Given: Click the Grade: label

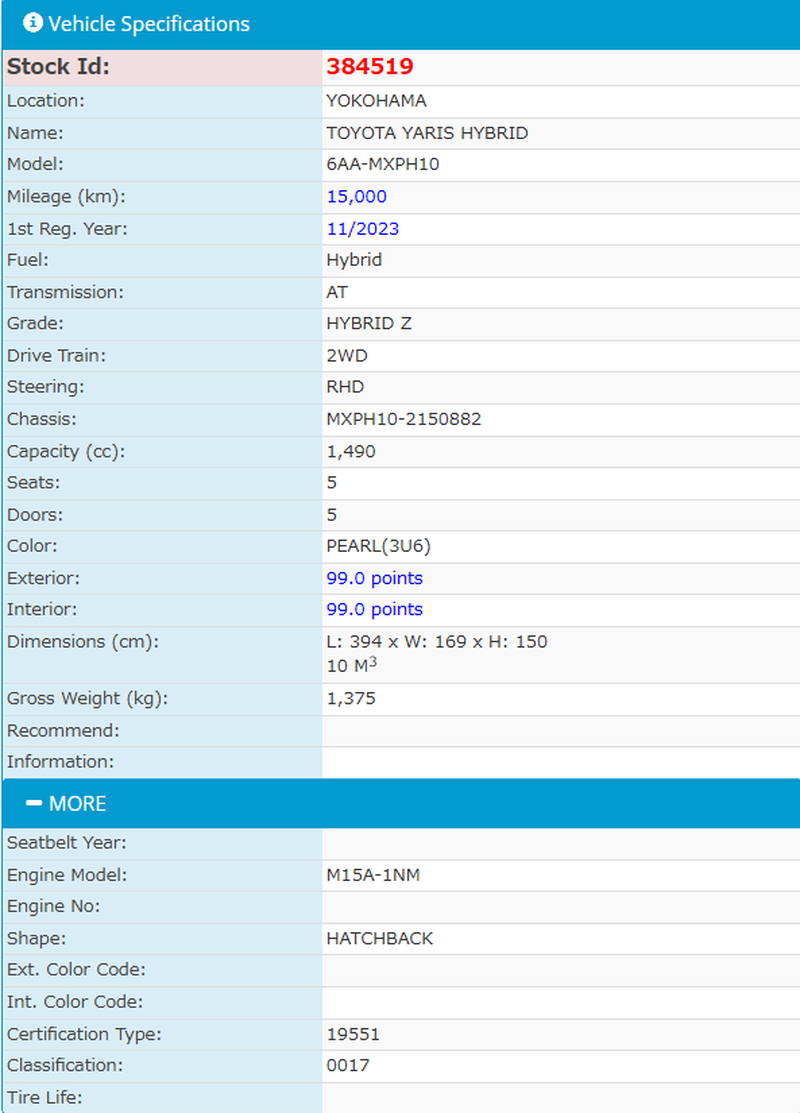Looking at the screenshot, I should (35, 323).
